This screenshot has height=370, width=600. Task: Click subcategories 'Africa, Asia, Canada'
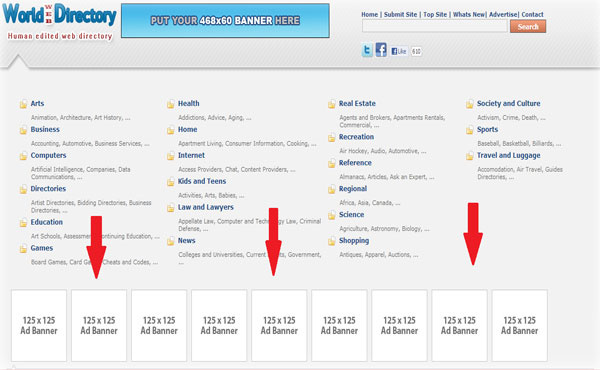point(370,203)
